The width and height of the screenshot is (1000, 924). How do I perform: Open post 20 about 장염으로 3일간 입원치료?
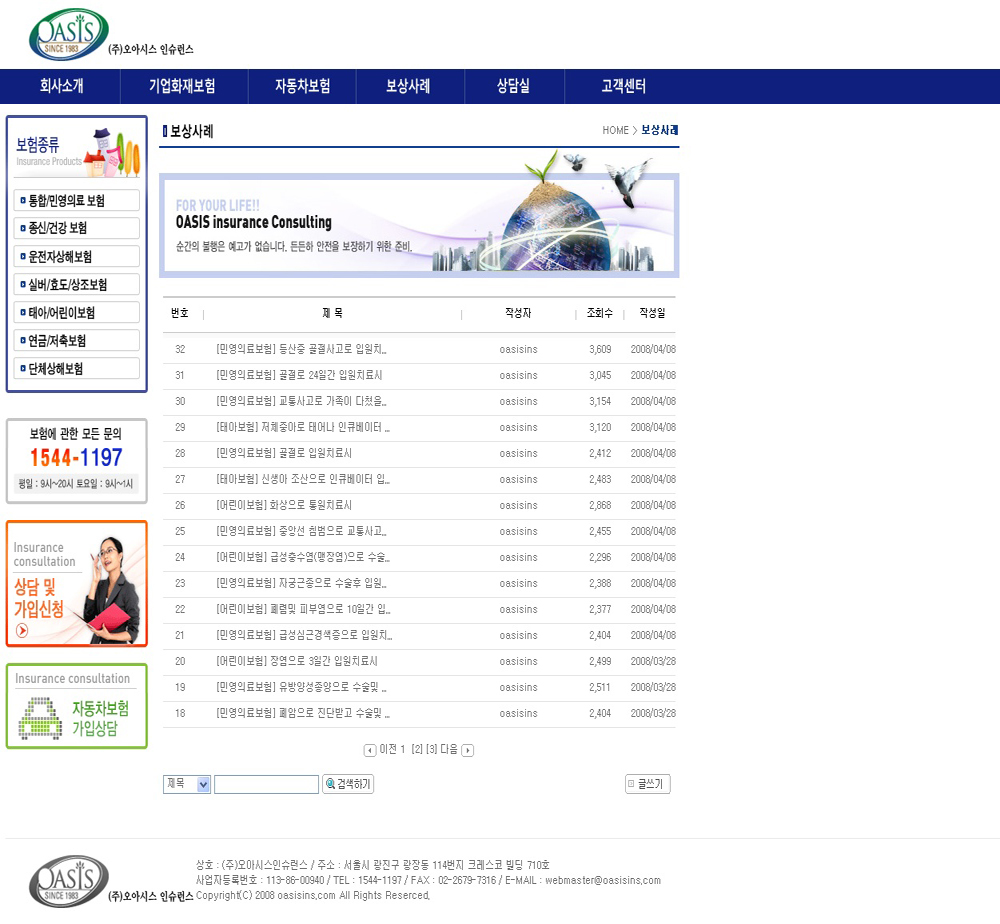pos(297,661)
